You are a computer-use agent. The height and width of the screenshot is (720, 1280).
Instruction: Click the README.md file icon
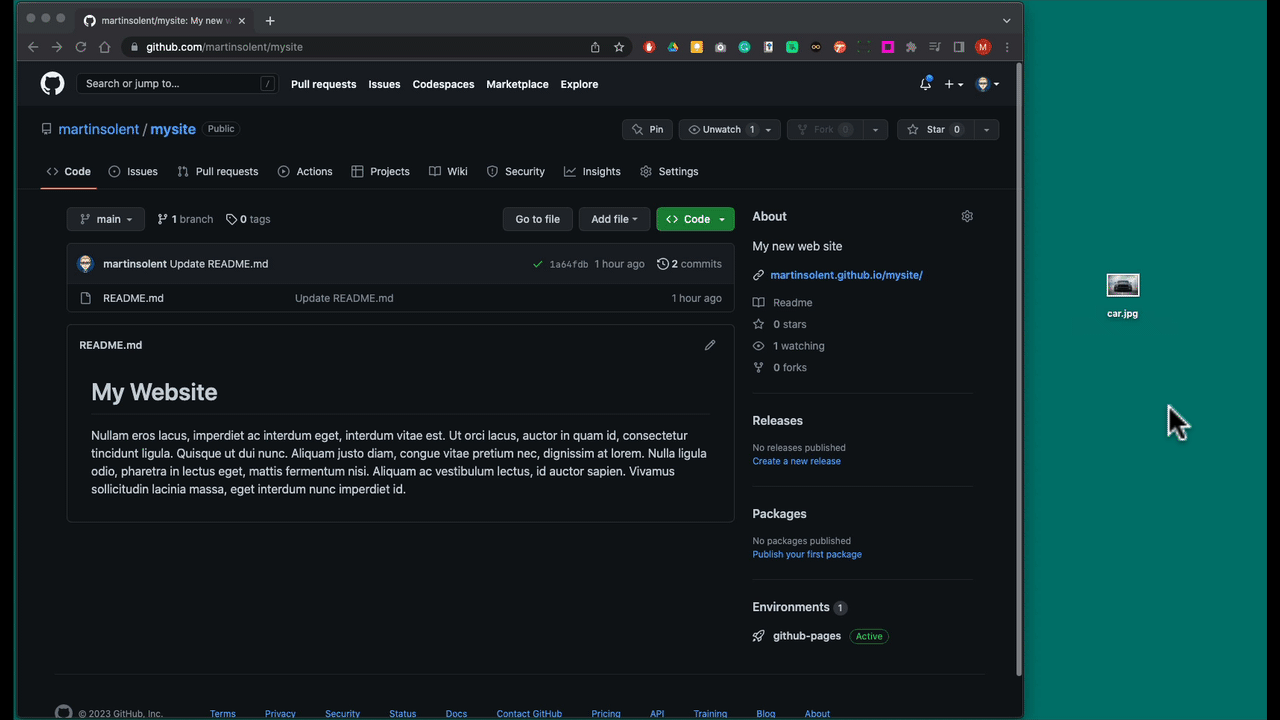coord(85,298)
